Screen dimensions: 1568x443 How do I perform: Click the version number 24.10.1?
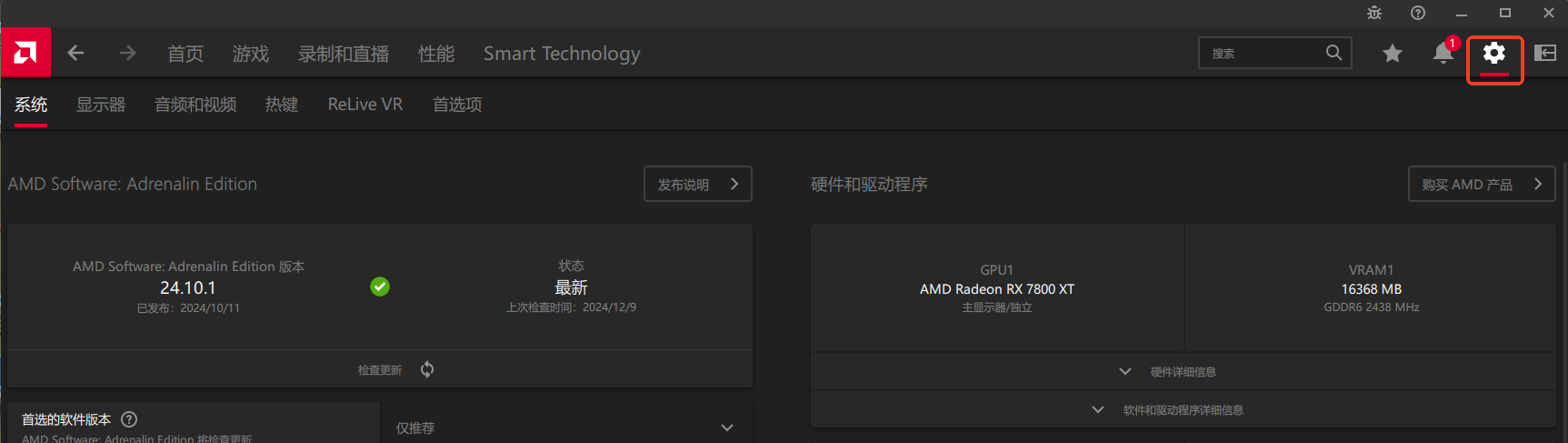(x=188, y=287)
